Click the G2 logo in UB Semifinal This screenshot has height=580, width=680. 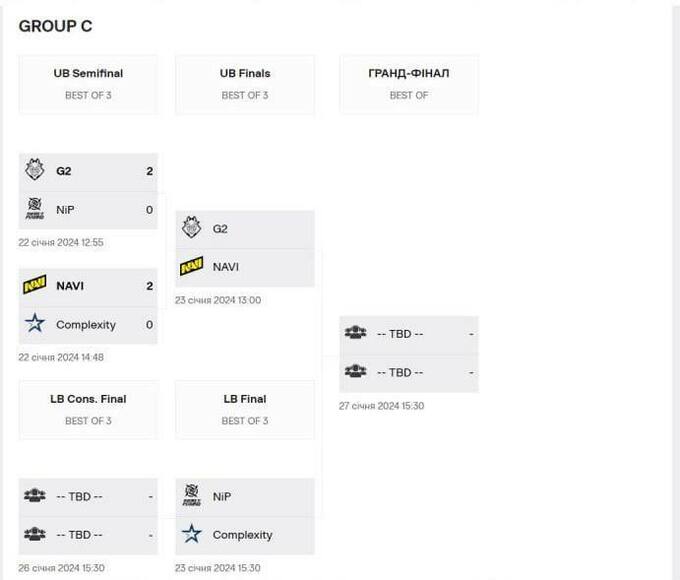coord(35,171)
